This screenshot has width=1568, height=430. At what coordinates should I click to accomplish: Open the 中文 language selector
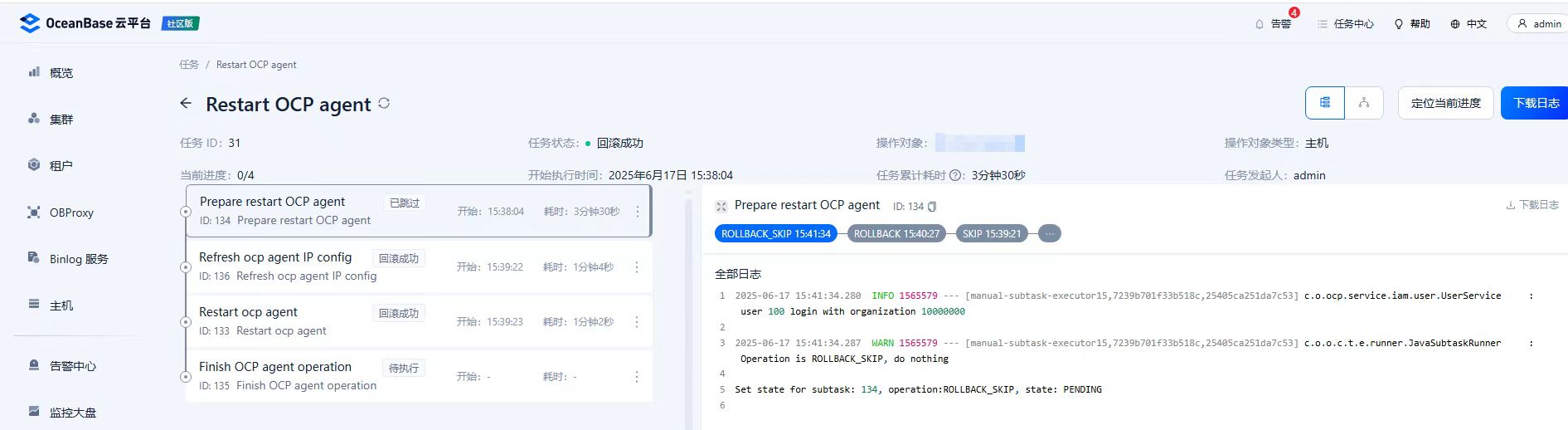1468,24
